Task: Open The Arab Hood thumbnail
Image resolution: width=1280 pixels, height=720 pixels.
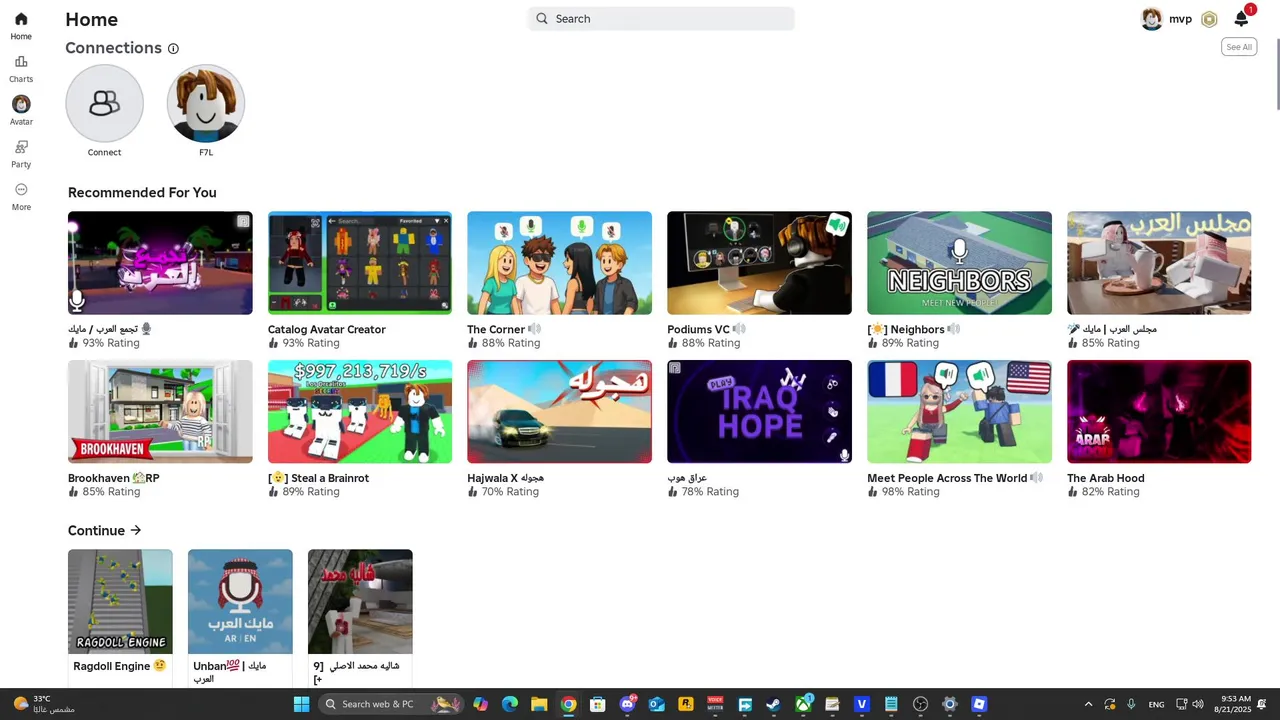Action: [x=1159, y=412]
